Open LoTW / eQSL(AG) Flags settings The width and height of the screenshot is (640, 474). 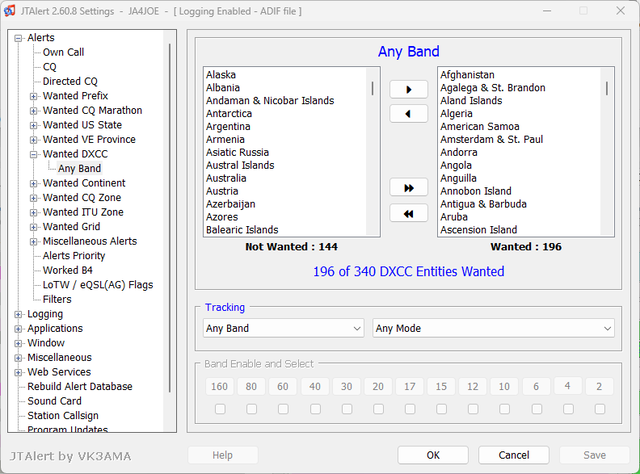(98, 285)
